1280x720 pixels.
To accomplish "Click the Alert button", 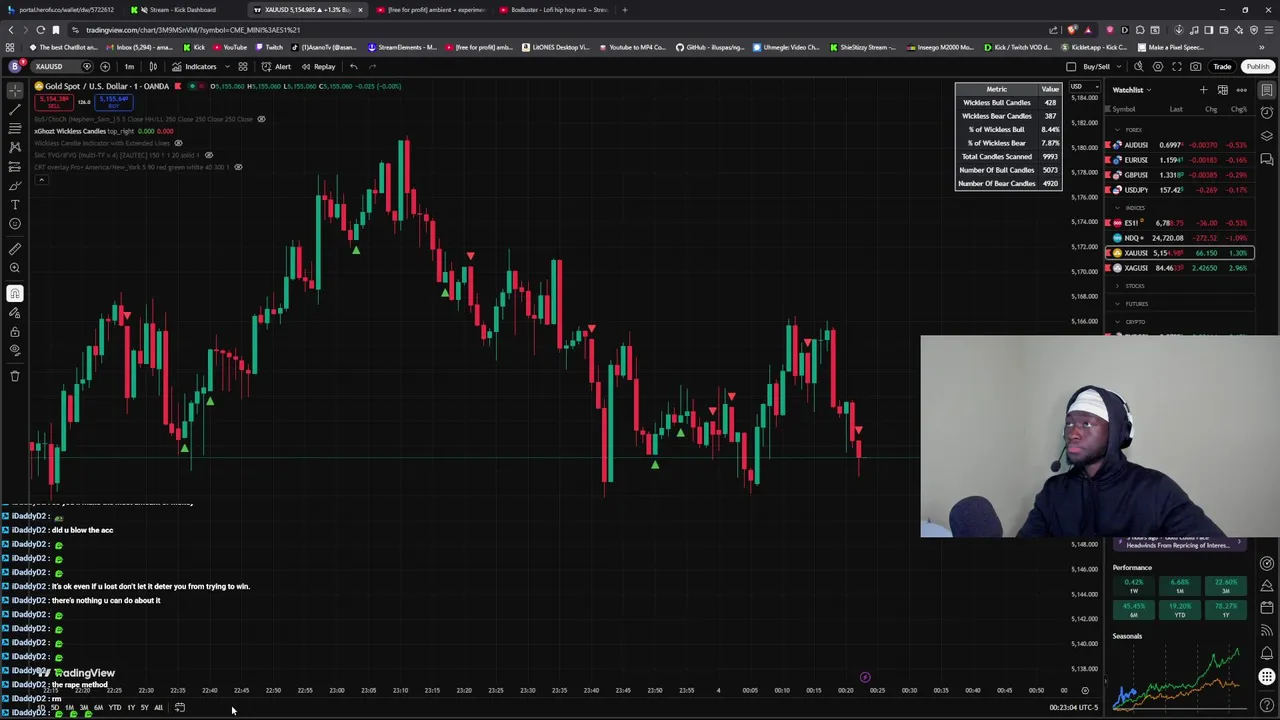I will [277, 66].
